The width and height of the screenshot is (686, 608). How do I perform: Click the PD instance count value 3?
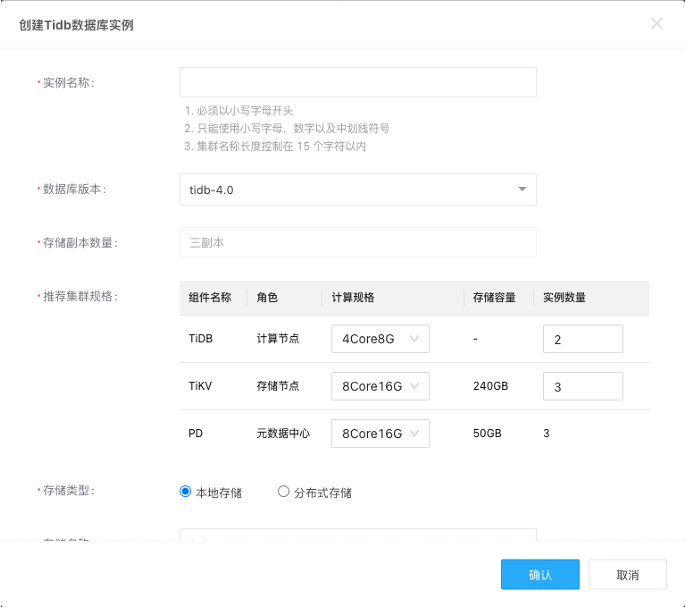[546, 433]
